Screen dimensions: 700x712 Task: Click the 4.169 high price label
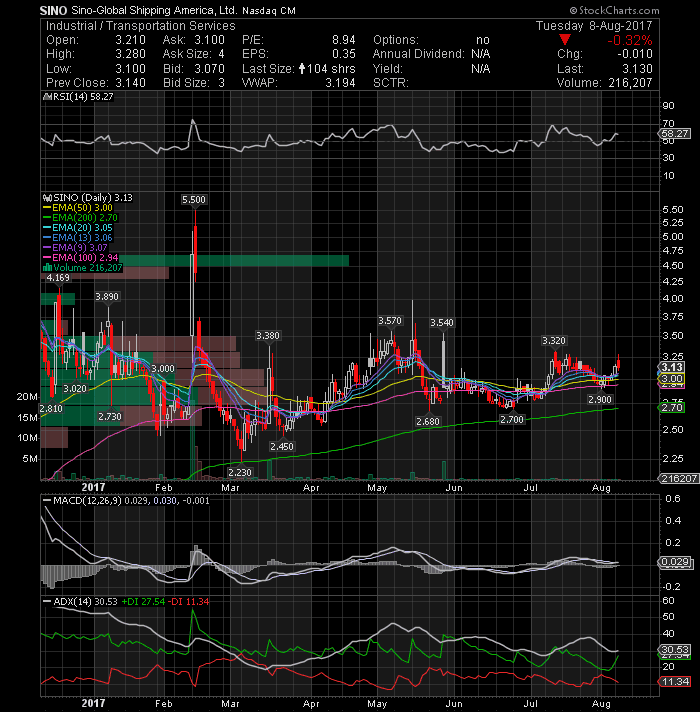(x=58, y=277)
